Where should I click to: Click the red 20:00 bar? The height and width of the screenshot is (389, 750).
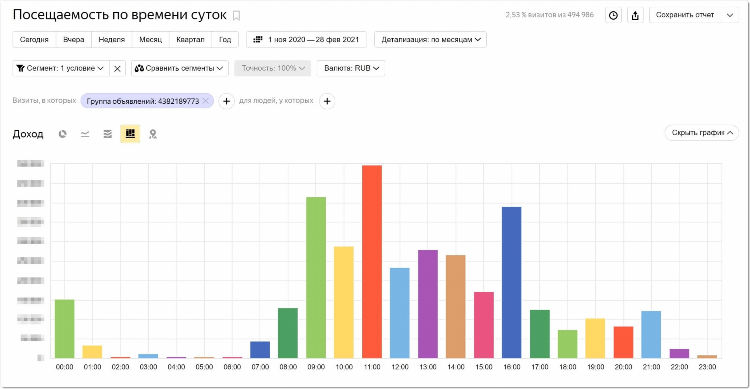point(623,342)
